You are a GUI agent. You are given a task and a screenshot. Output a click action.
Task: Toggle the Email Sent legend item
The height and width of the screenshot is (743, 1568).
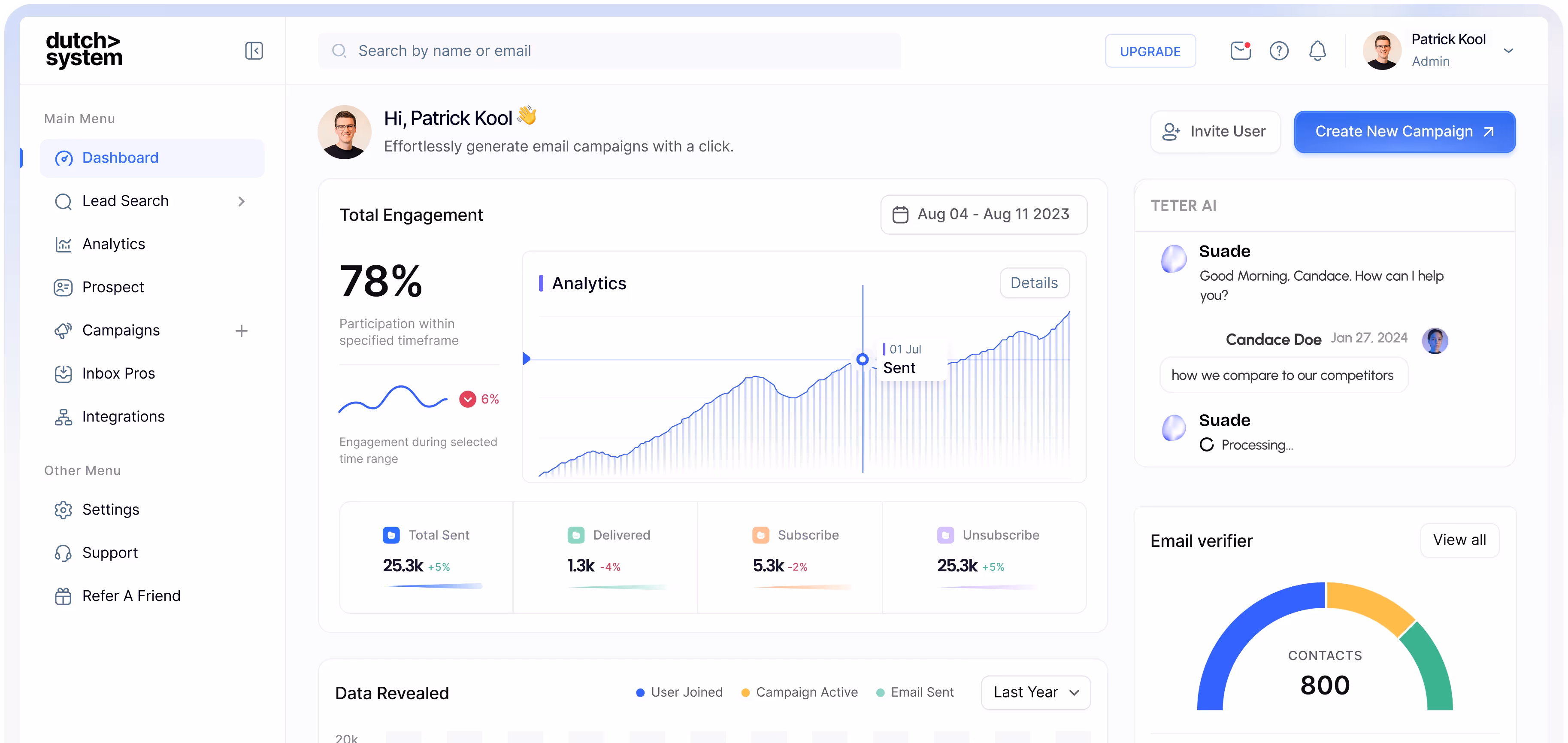(x=915, y=692)
